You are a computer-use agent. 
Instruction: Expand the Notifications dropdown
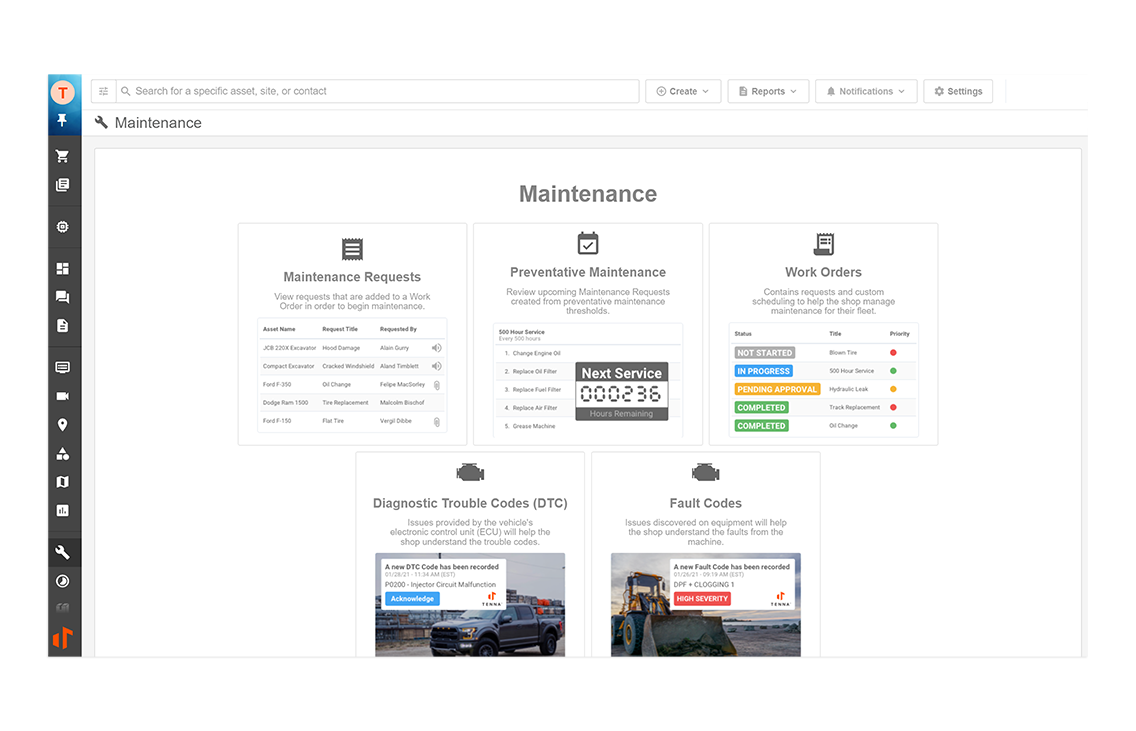[866, 91]
